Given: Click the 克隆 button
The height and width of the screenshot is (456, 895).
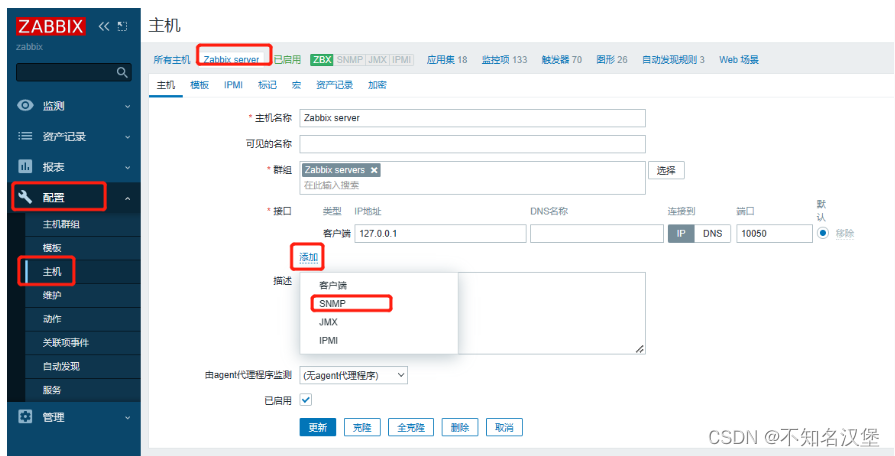Looking at the screenshot, I should pos(362,427).
